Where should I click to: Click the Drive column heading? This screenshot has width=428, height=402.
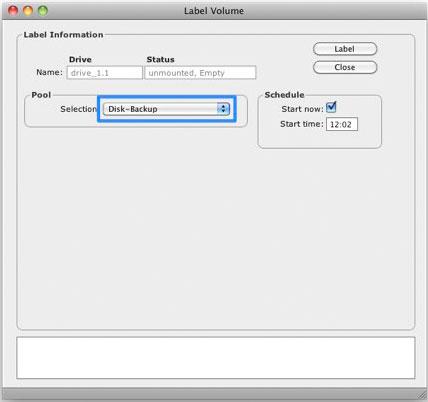click(80, 60)
